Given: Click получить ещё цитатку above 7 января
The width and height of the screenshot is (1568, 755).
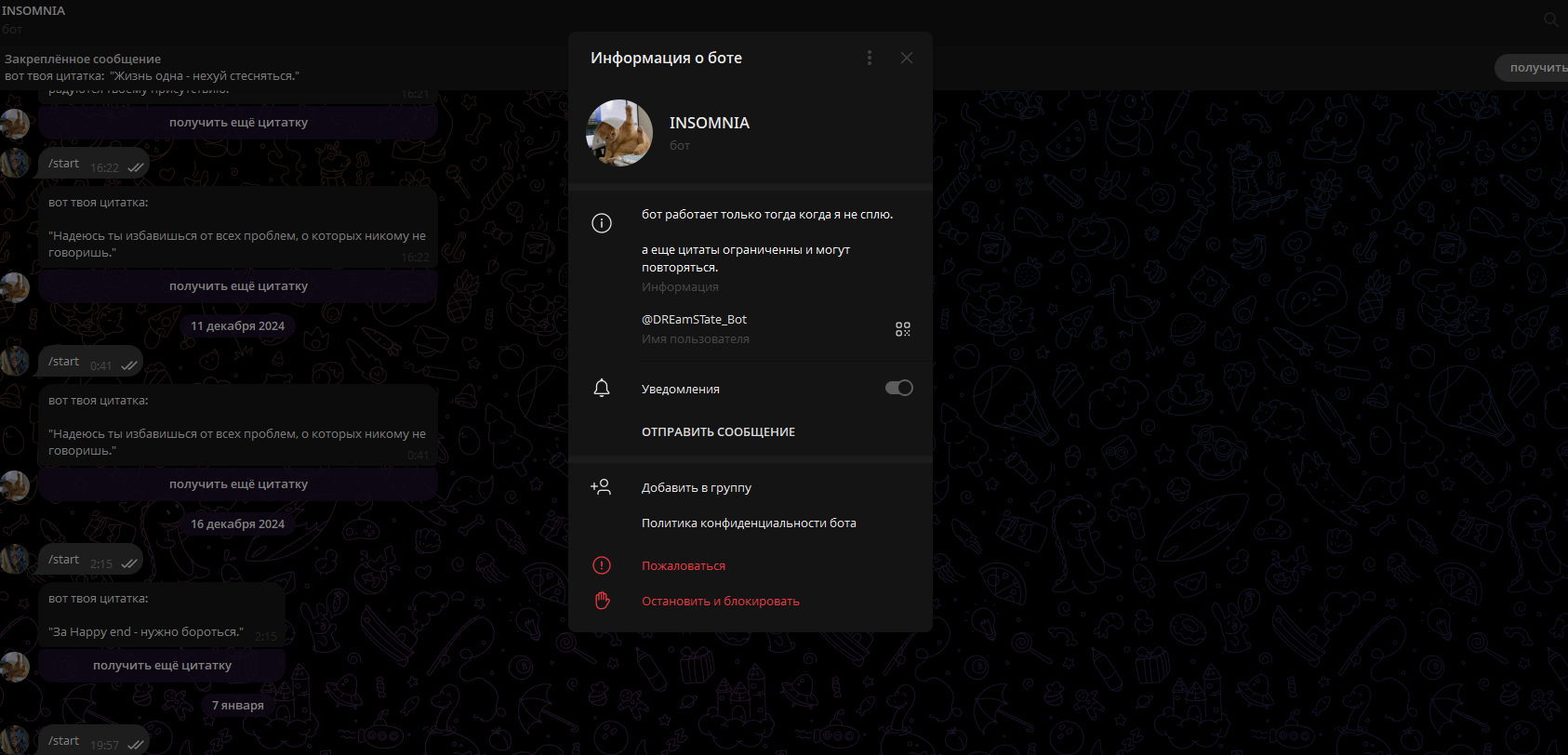Looking at the screenshot, I should pyautogui.click(x=162, y=666).
